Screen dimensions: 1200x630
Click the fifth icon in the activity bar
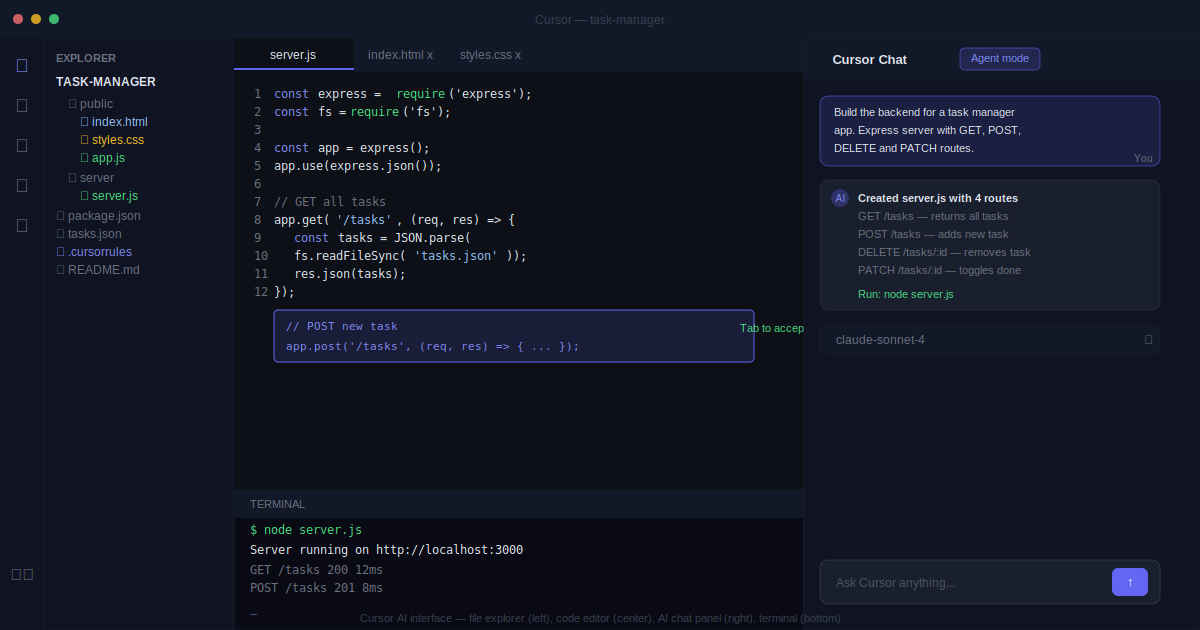(22, 225)
